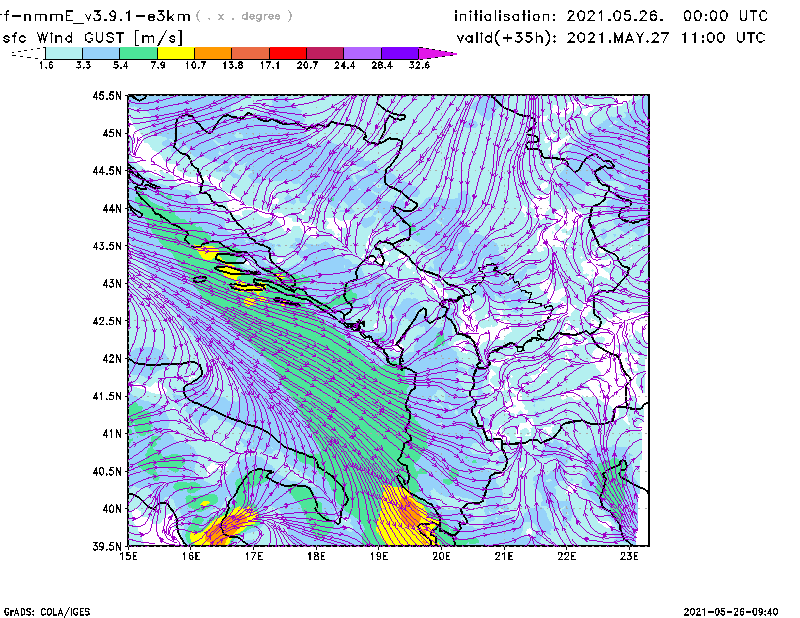
Task: Click the light cyan 1.6–3.3 legend swatch
Action: pos(64,53)
